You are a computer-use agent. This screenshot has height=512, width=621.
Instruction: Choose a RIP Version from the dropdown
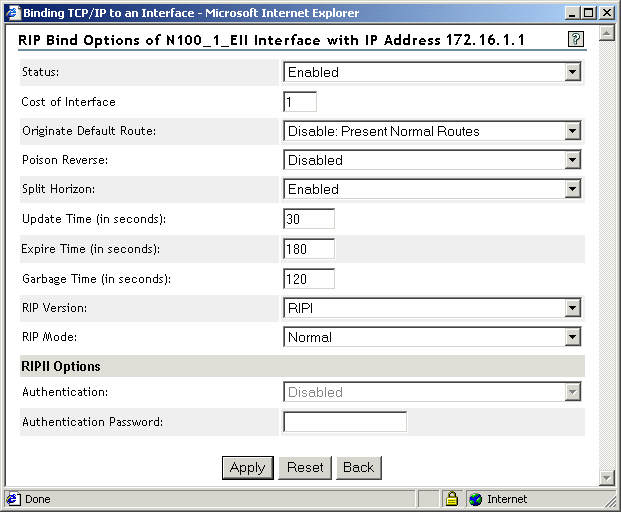pyautogui.click(x=432, y=308)
